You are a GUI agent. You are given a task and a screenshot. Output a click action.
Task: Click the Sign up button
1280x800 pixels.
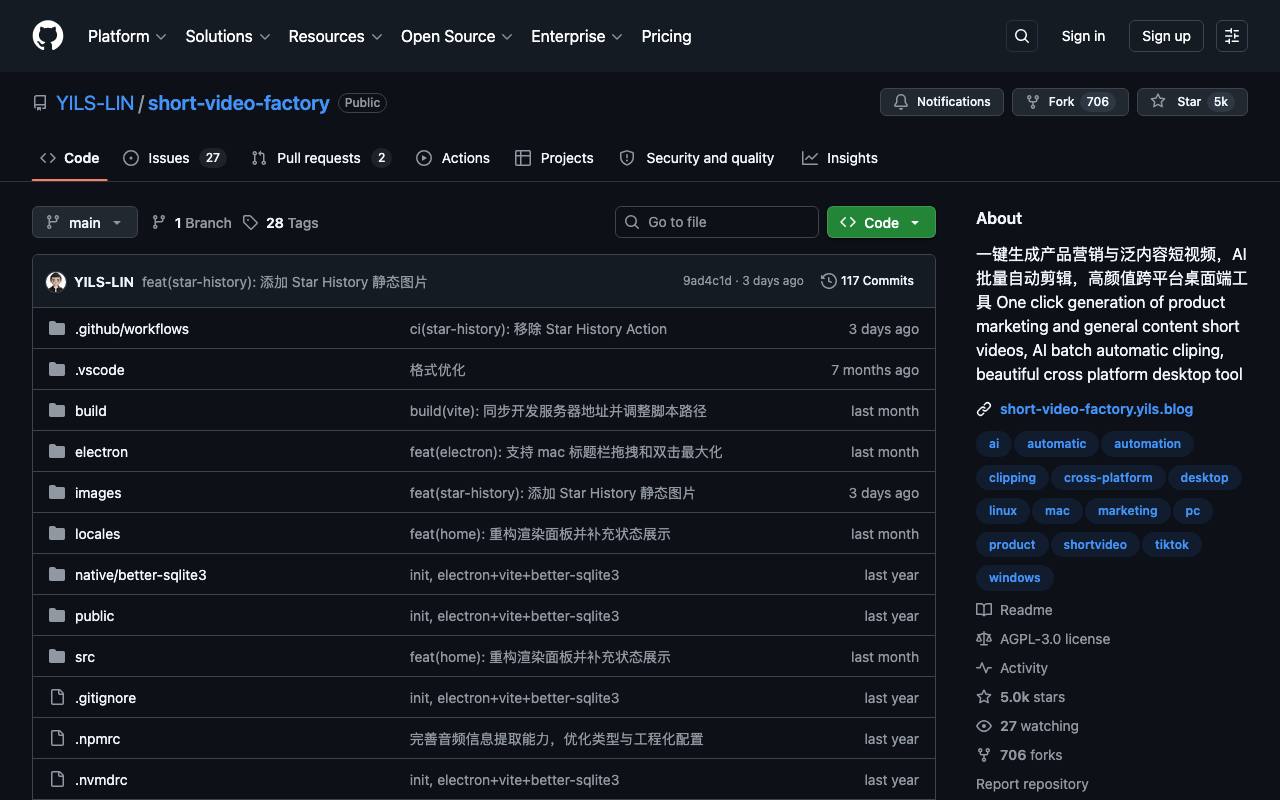tap(1166, 36)
